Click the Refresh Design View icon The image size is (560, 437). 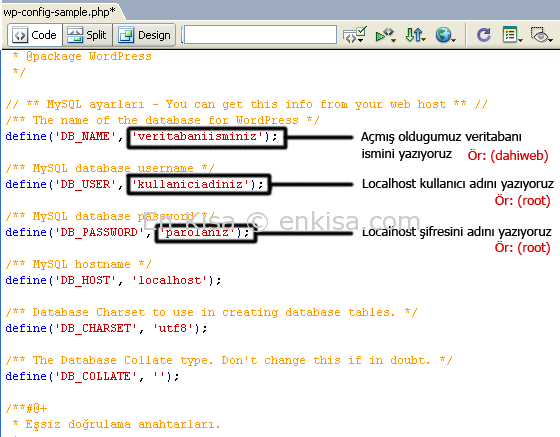[x=484, y=35]
